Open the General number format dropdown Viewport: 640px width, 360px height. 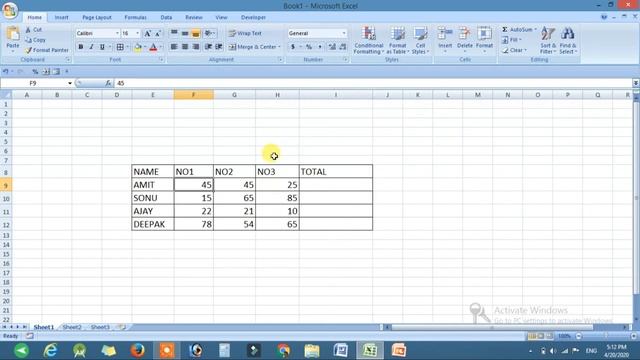click(x=344, y=33)
